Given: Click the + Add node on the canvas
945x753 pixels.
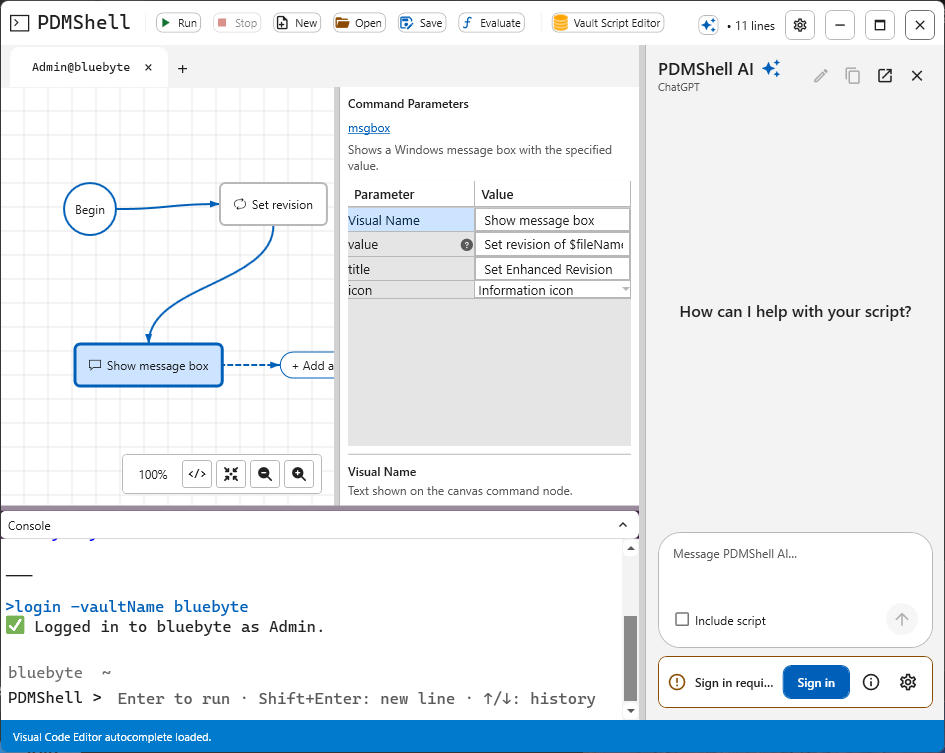Looking at the screenshot, I should click(307, 365).
